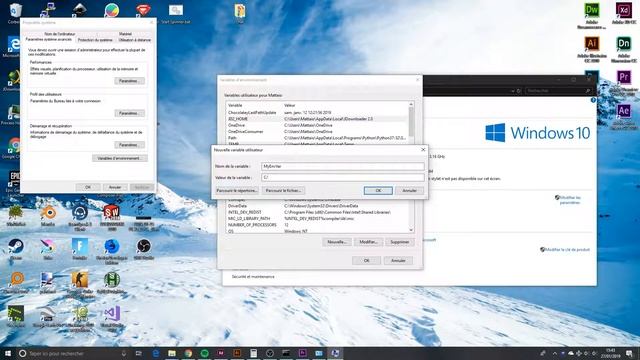Screen dimensions: 640x360
Task: Select the Path user variable row
Action: point(317,138)
